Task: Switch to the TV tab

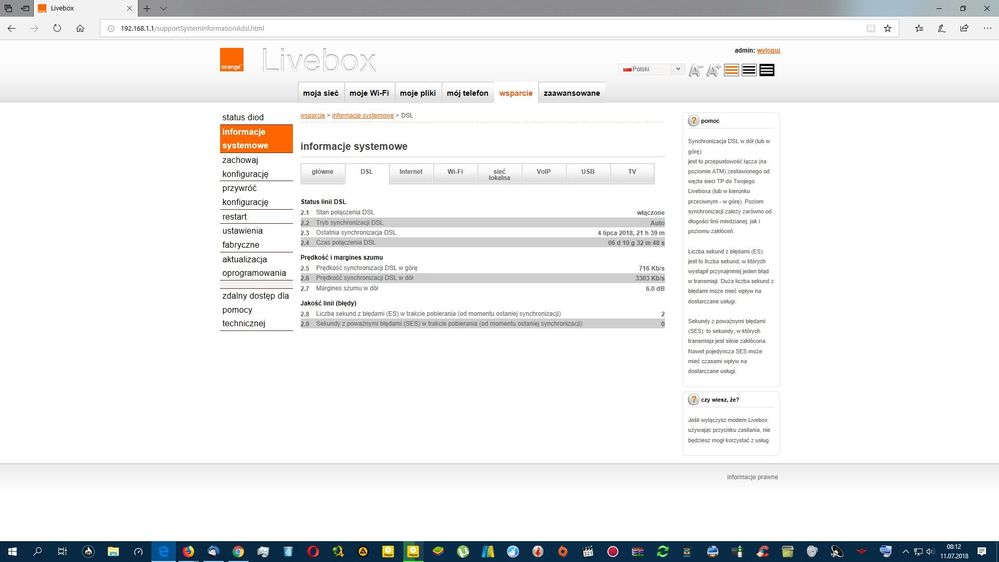Action: click(632, 173)
